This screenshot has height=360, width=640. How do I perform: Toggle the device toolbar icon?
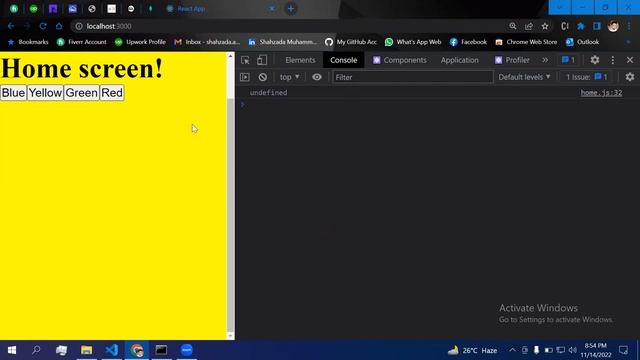pos(262,60)
